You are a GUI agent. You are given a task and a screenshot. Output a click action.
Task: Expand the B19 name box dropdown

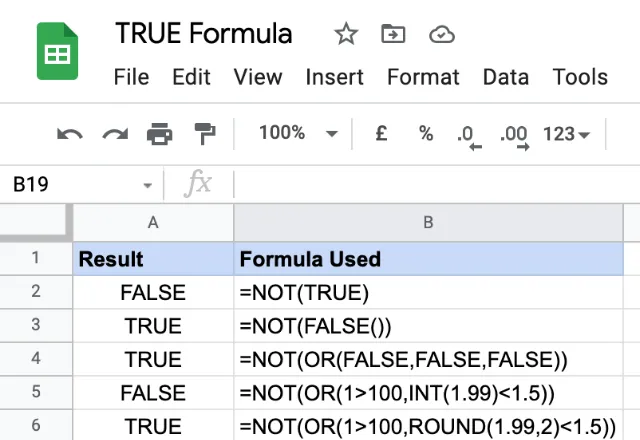(x=147, y=185)
